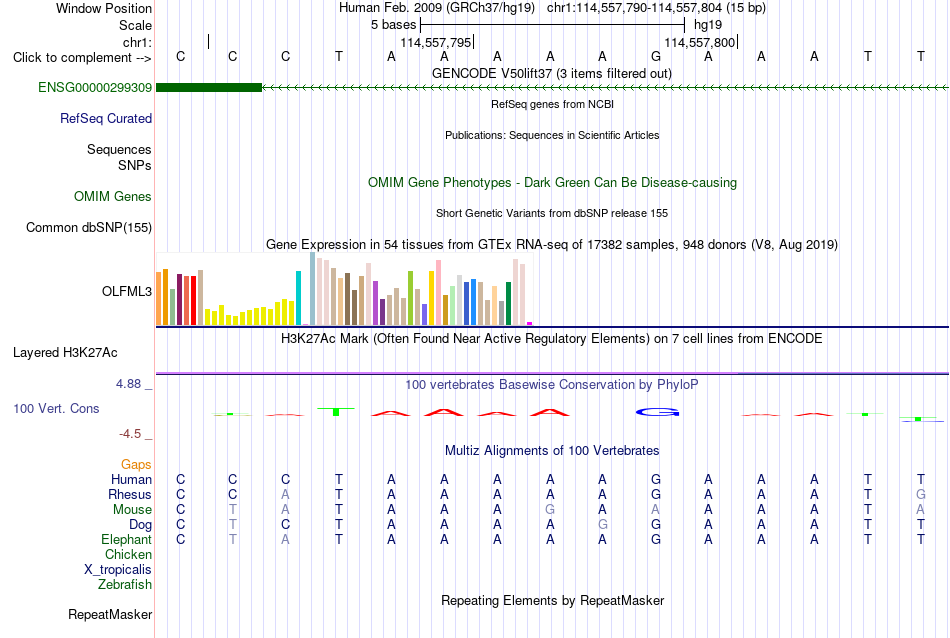Click 'Repeating Elements by RepeatMasker' title
Image resolution: width=950 pixels, height=638 pixels.
coord(552,600)
